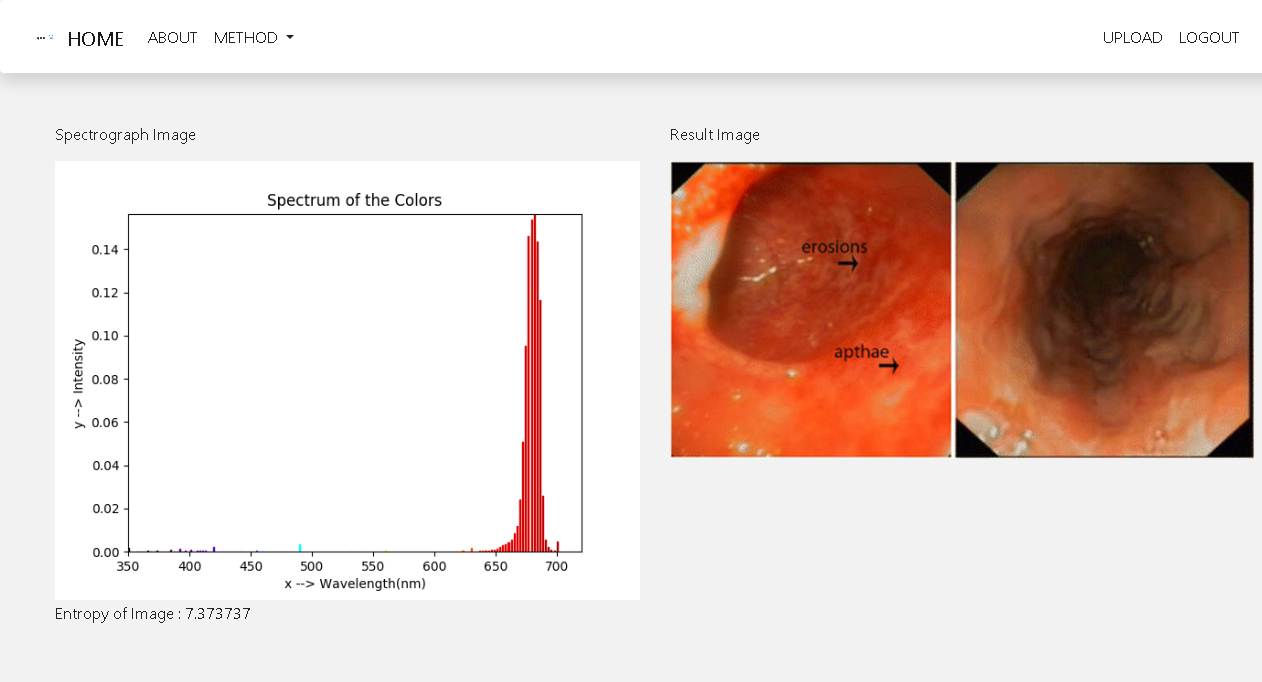The image size is (1262, 682).
Task: Select the right endoscopy result image
Action: click(1104, 310)
